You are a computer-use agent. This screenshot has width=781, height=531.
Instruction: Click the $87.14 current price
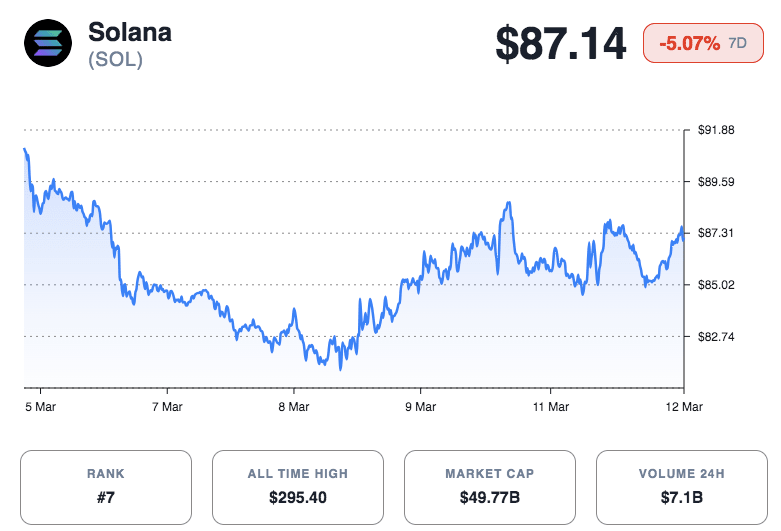click(x=561, y=44)
